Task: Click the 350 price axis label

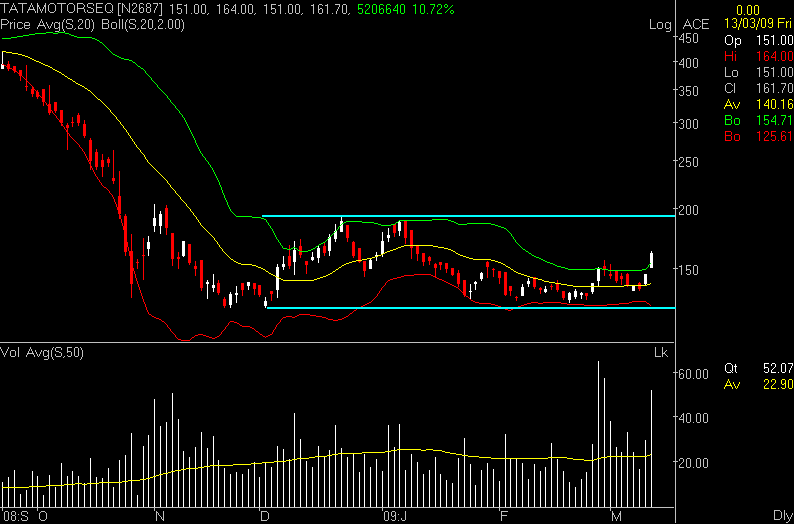Action: [x=690, y=91]
